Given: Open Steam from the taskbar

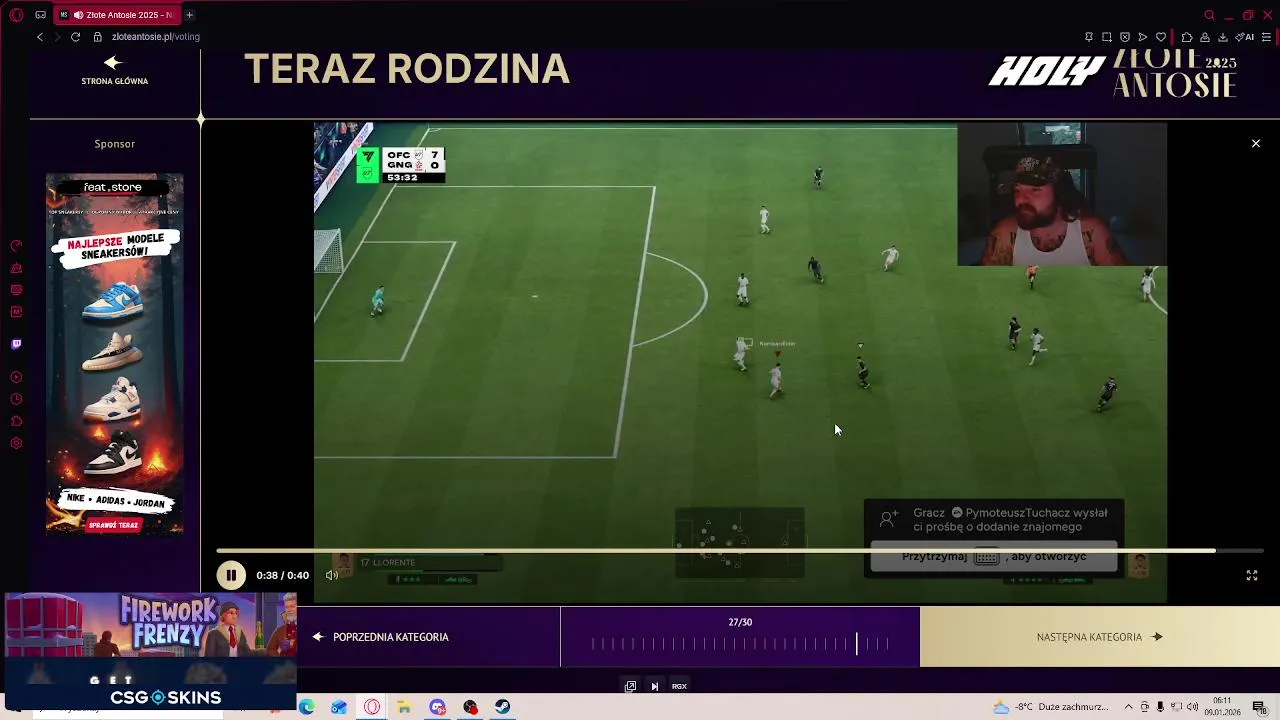Looking at the screenshot, I should (x=502, y=707).
